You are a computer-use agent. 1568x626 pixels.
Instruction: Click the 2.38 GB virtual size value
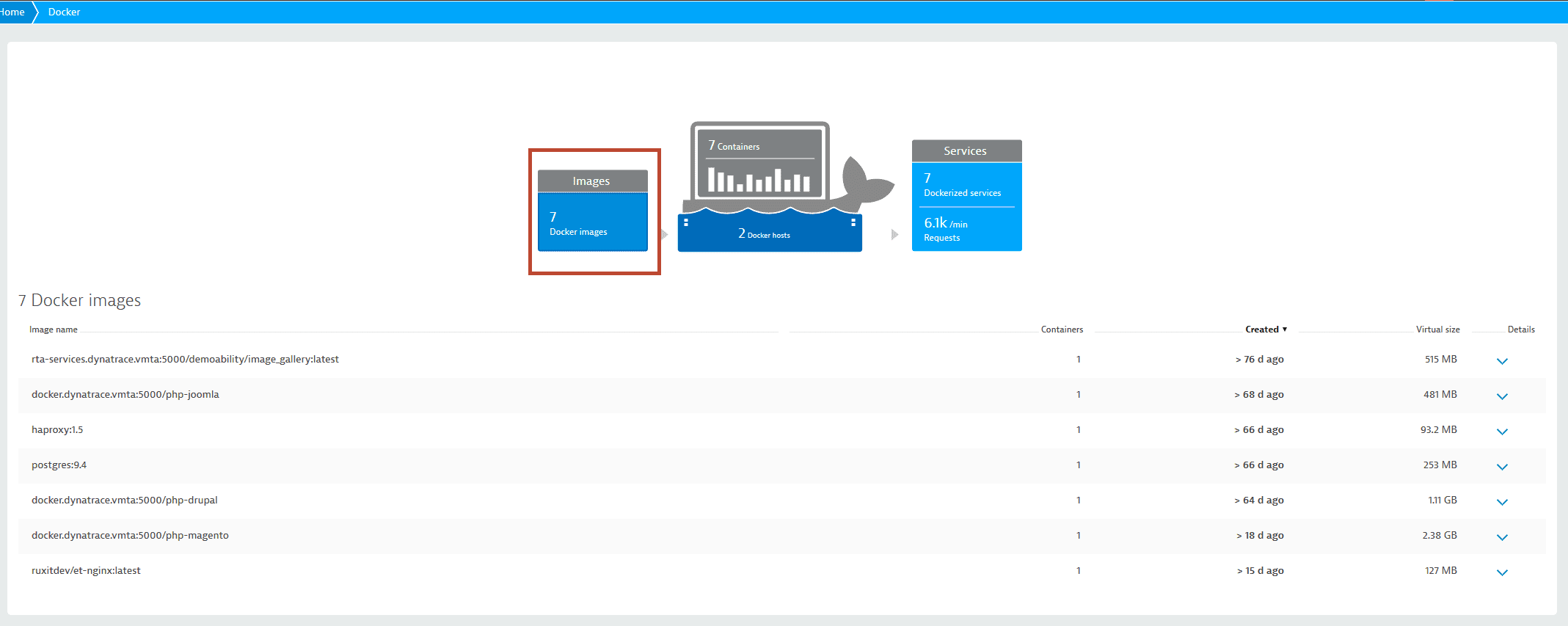(x=1440, y=535)
